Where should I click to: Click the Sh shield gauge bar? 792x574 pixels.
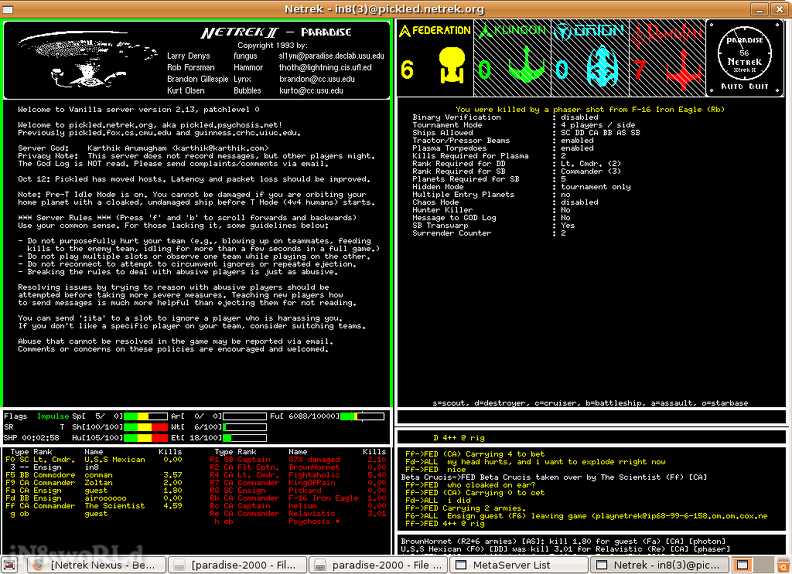tap(145, 427)
